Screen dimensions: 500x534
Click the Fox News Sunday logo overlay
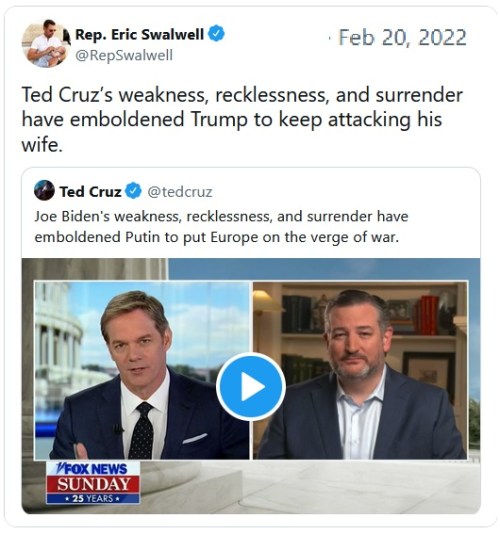[x=93, y=482]
